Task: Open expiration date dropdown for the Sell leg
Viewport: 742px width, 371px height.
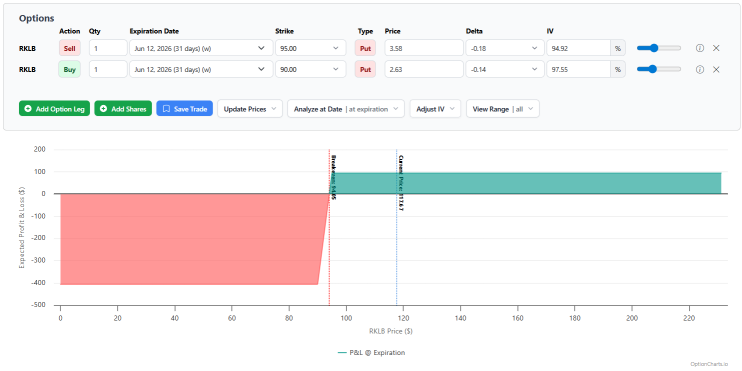Action: pyautogui.click(x=201, y=48)
